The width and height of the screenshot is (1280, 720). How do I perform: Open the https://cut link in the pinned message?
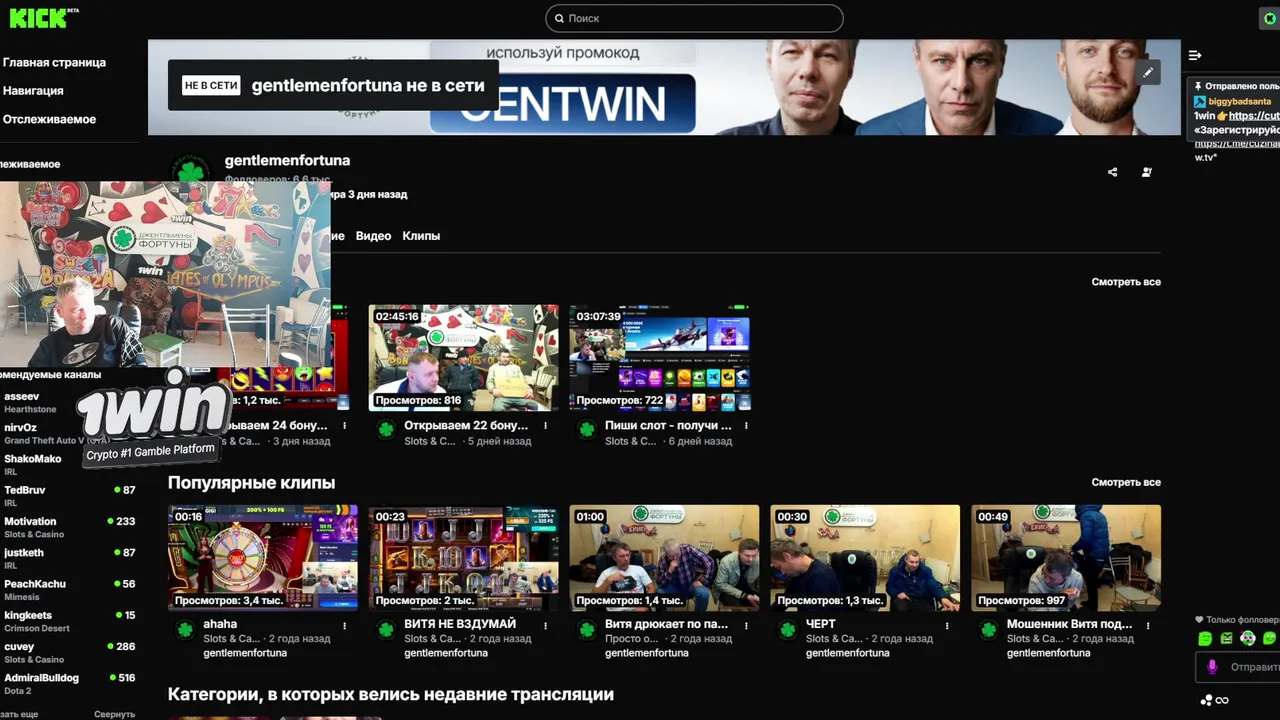coord(1254,116)
